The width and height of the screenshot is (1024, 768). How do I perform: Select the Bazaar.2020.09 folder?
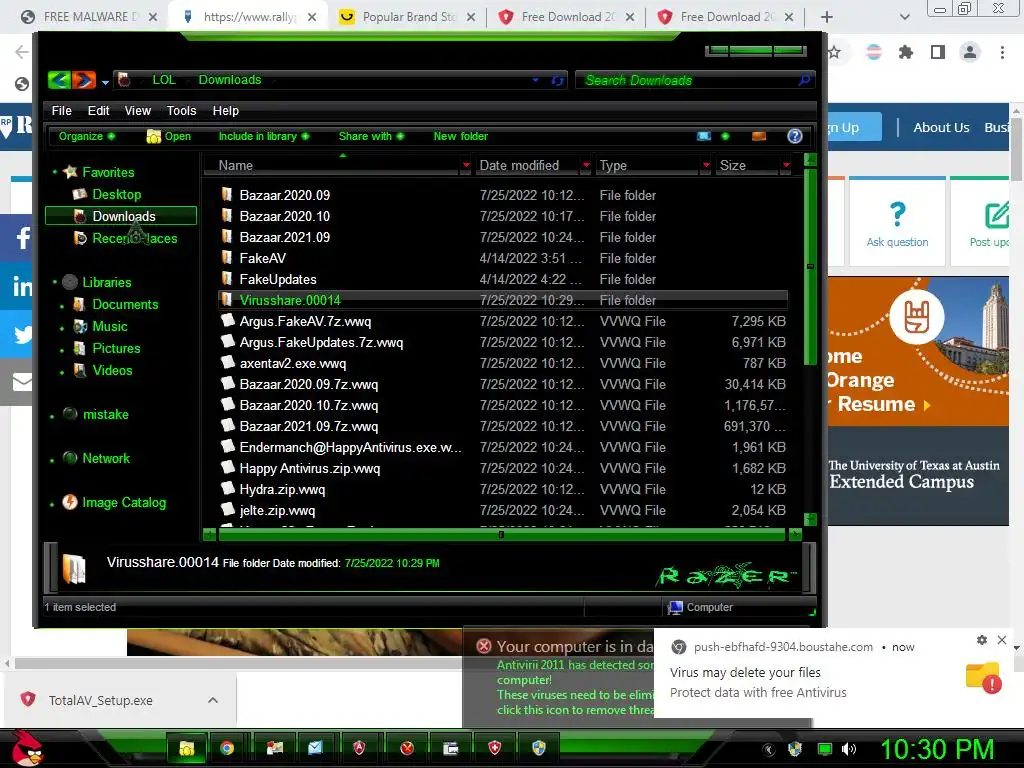[x=284, y=195]
